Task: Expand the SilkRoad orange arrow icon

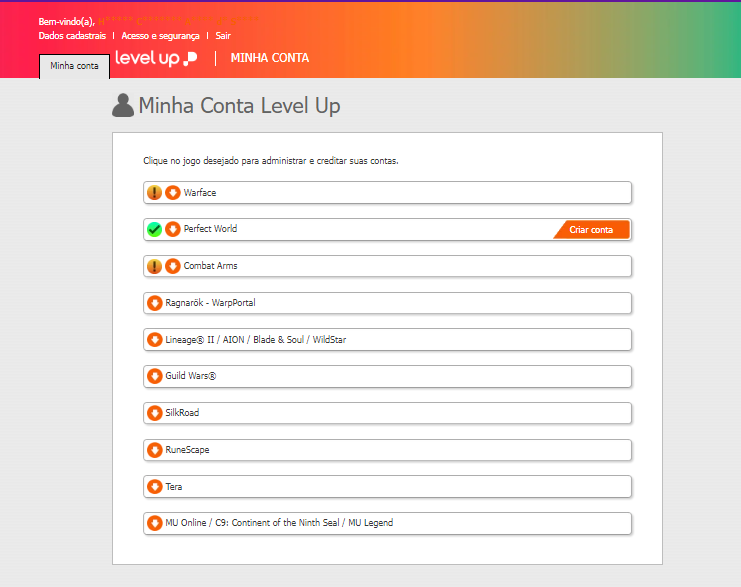Action: click(x=155, y=413)
